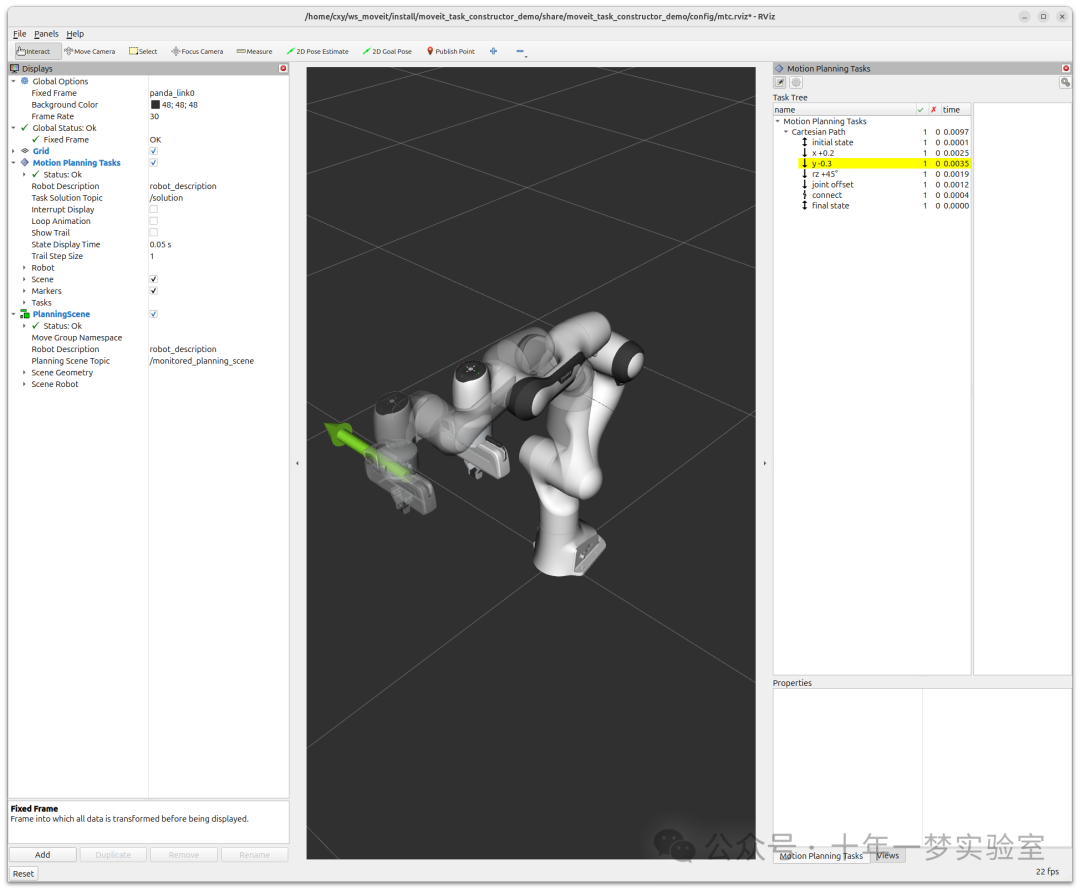Click the left panel collapse handle arrow
1080x891 pixels.
[x=298, y=463]
